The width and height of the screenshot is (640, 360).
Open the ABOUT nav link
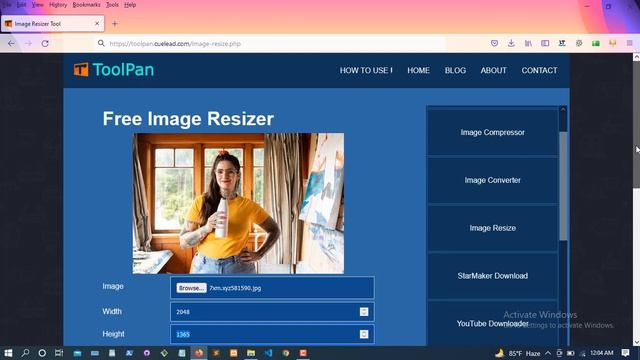493,70
